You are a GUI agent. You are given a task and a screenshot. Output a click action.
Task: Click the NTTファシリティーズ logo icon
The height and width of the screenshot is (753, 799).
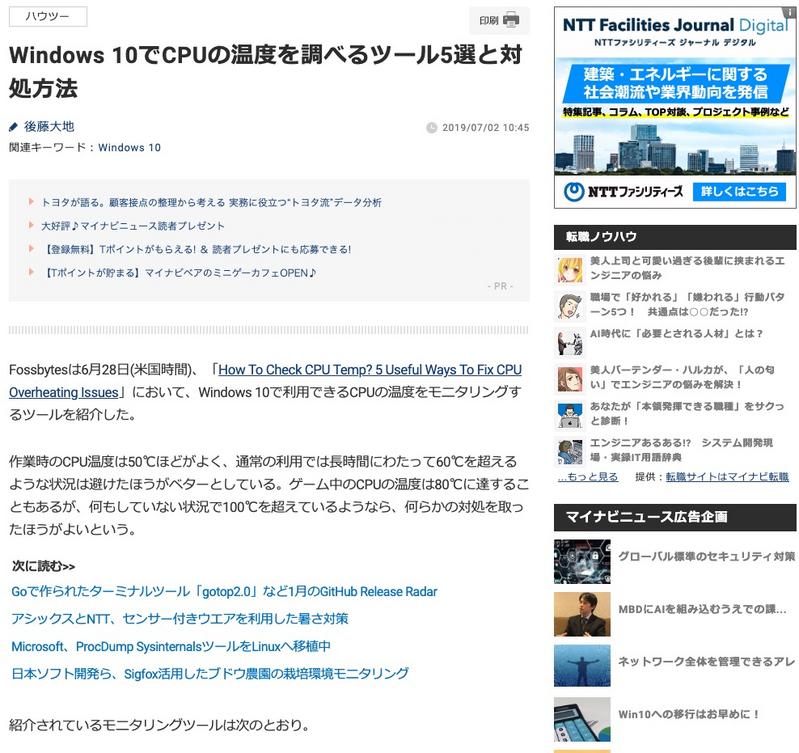click(x=574, y=192)
